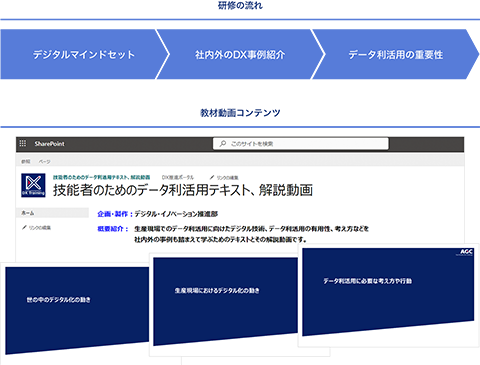Click the AGC logo on the slide thumbnail
This screenshot has width=480, height=365.
(x=466, y=252)
